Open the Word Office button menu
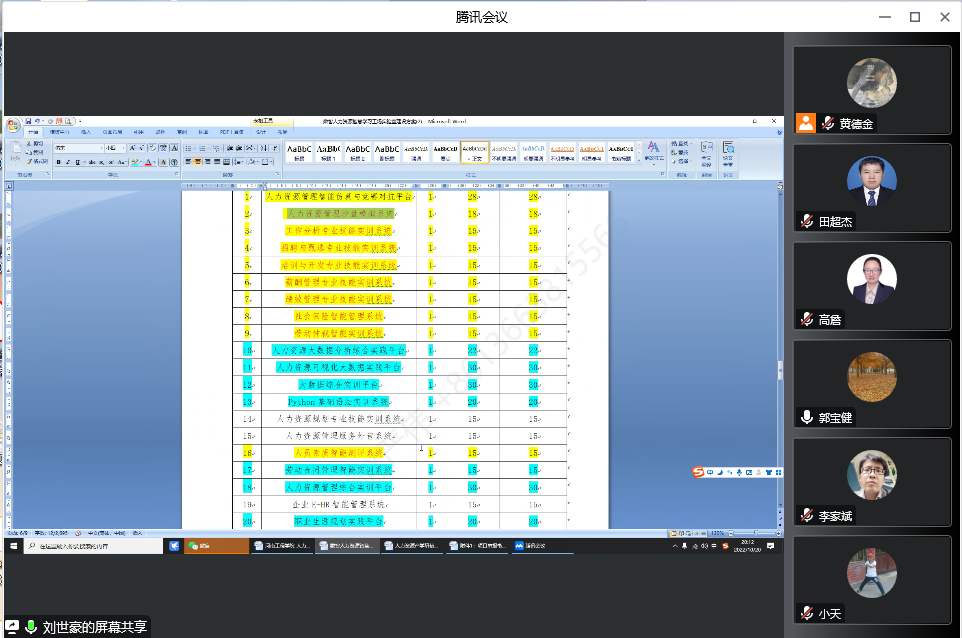The image size is (962, 638). 13,126
